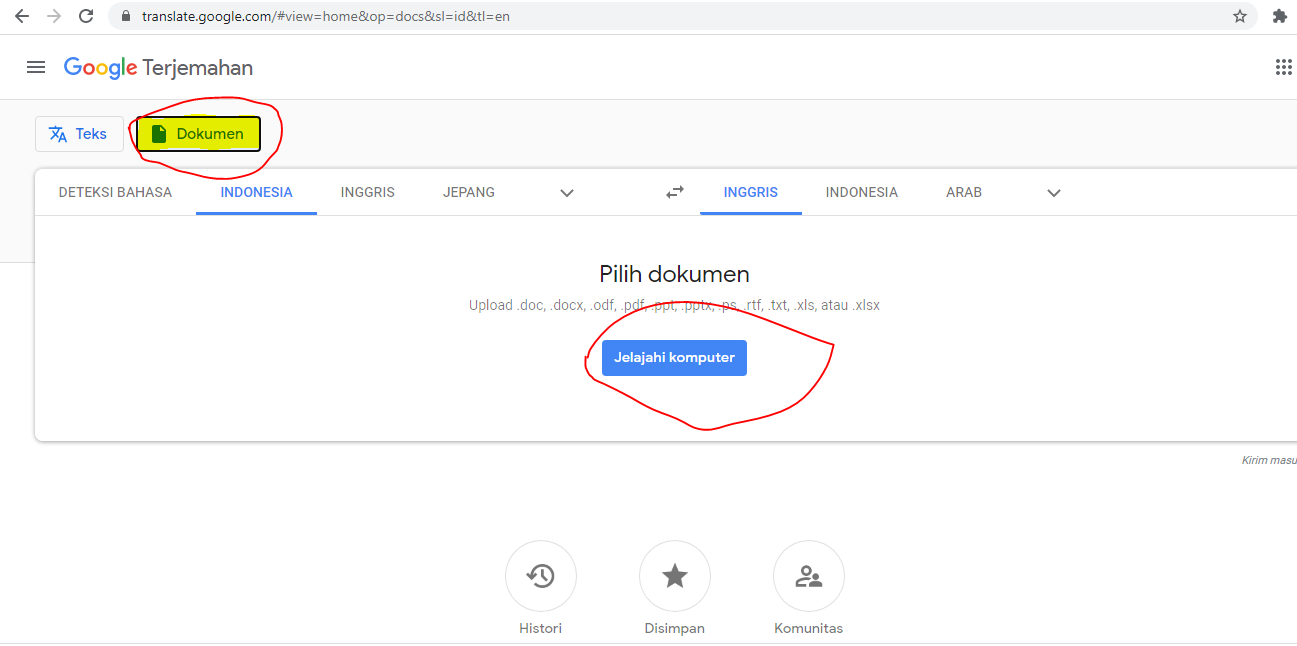Choose Deteksi Bahasa source tab
Screen dimensions: 1297x646
coord(115,192)
